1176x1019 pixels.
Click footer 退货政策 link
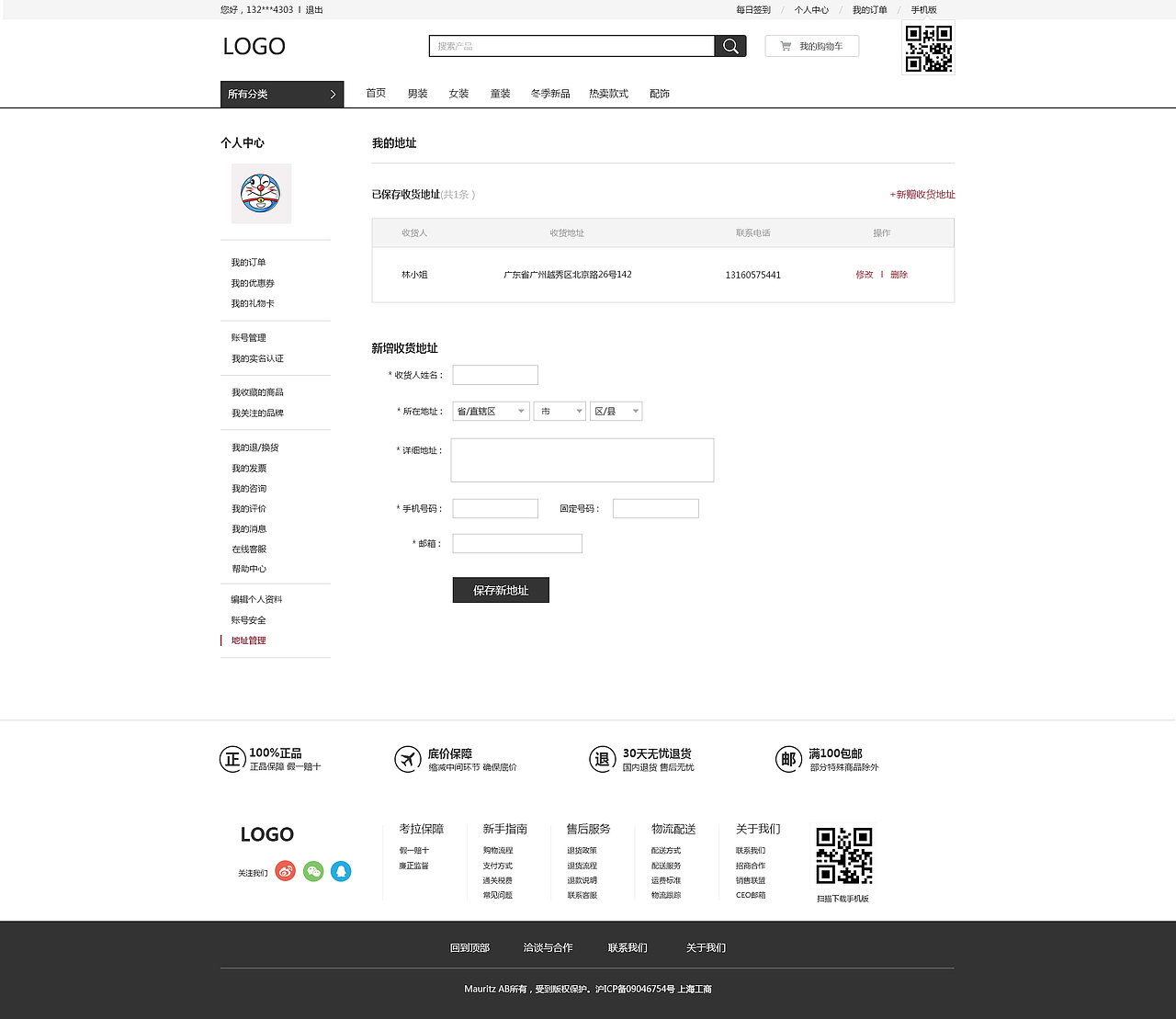coord(582,851)
